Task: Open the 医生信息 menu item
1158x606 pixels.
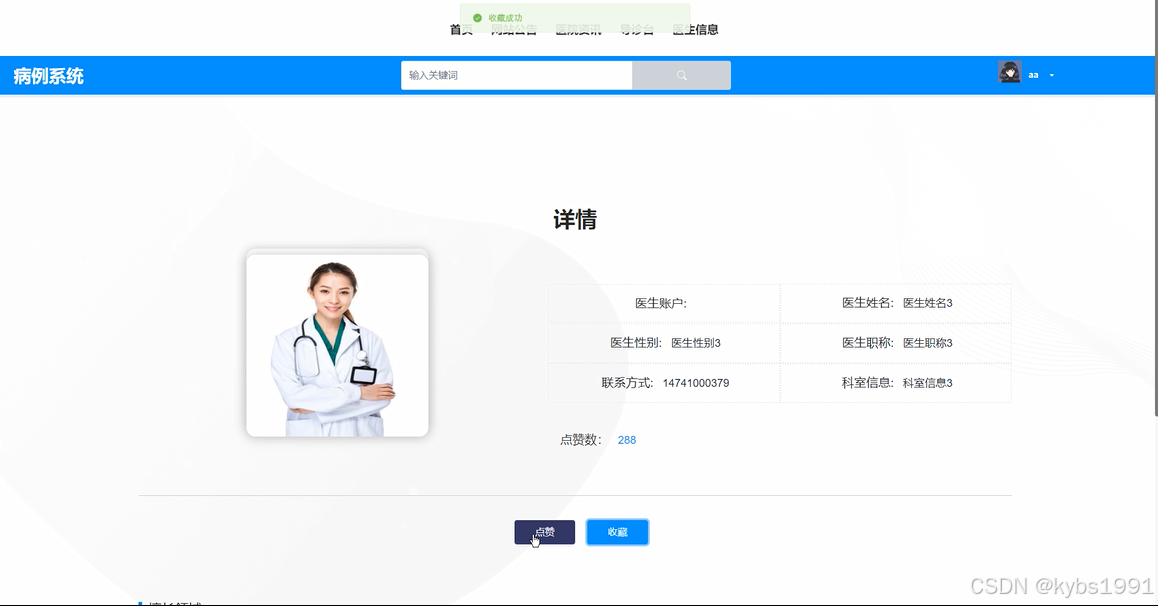Action: pyautogui.click(x=696, y=30)
